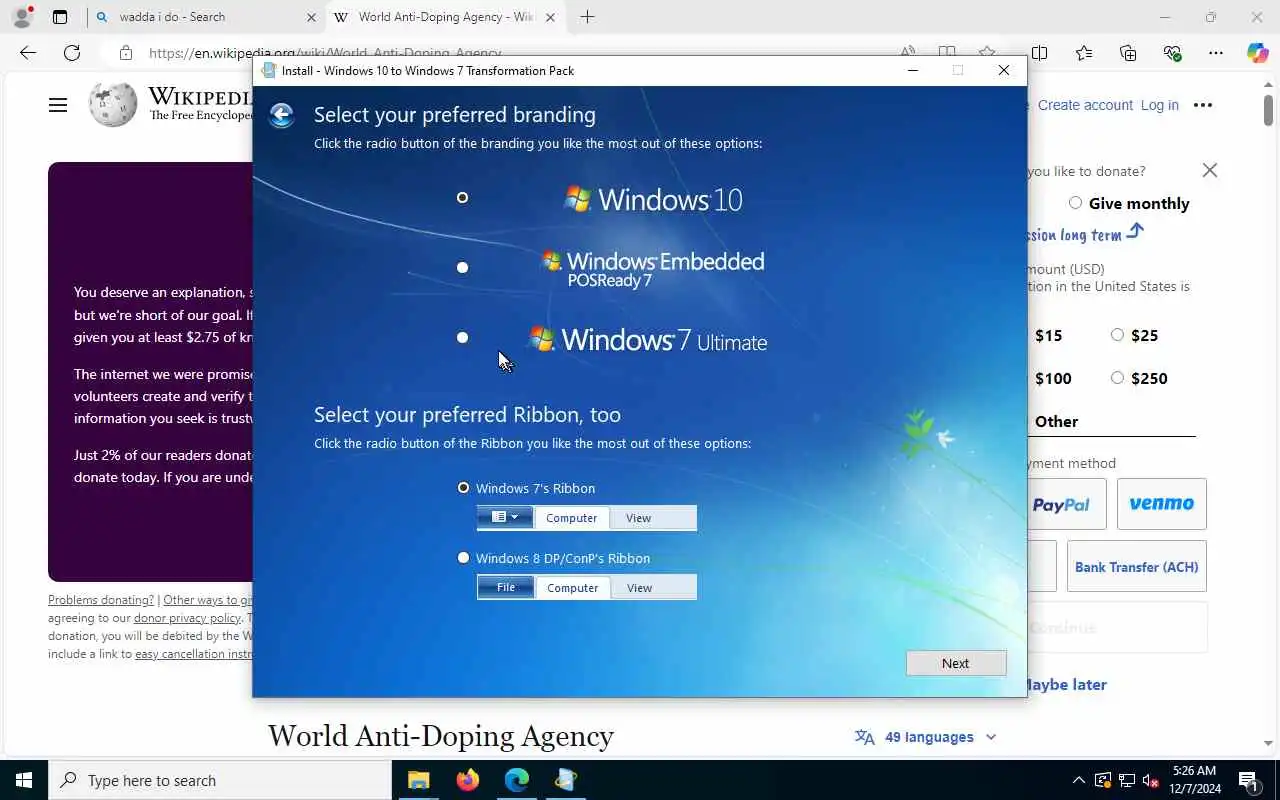Go back in the Edge browser
The image size is (1280, 800).
pyautogui.click(x=28, y=53)
